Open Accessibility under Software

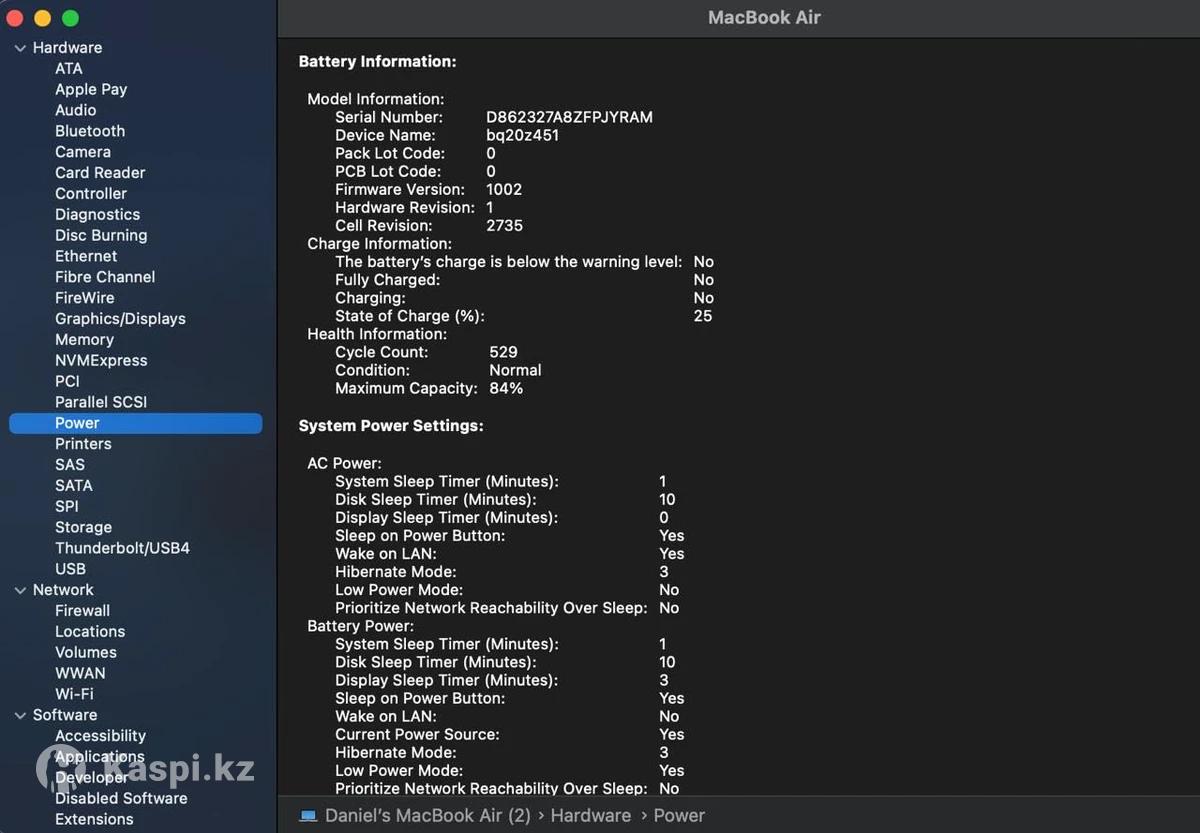tap(100, 736)
